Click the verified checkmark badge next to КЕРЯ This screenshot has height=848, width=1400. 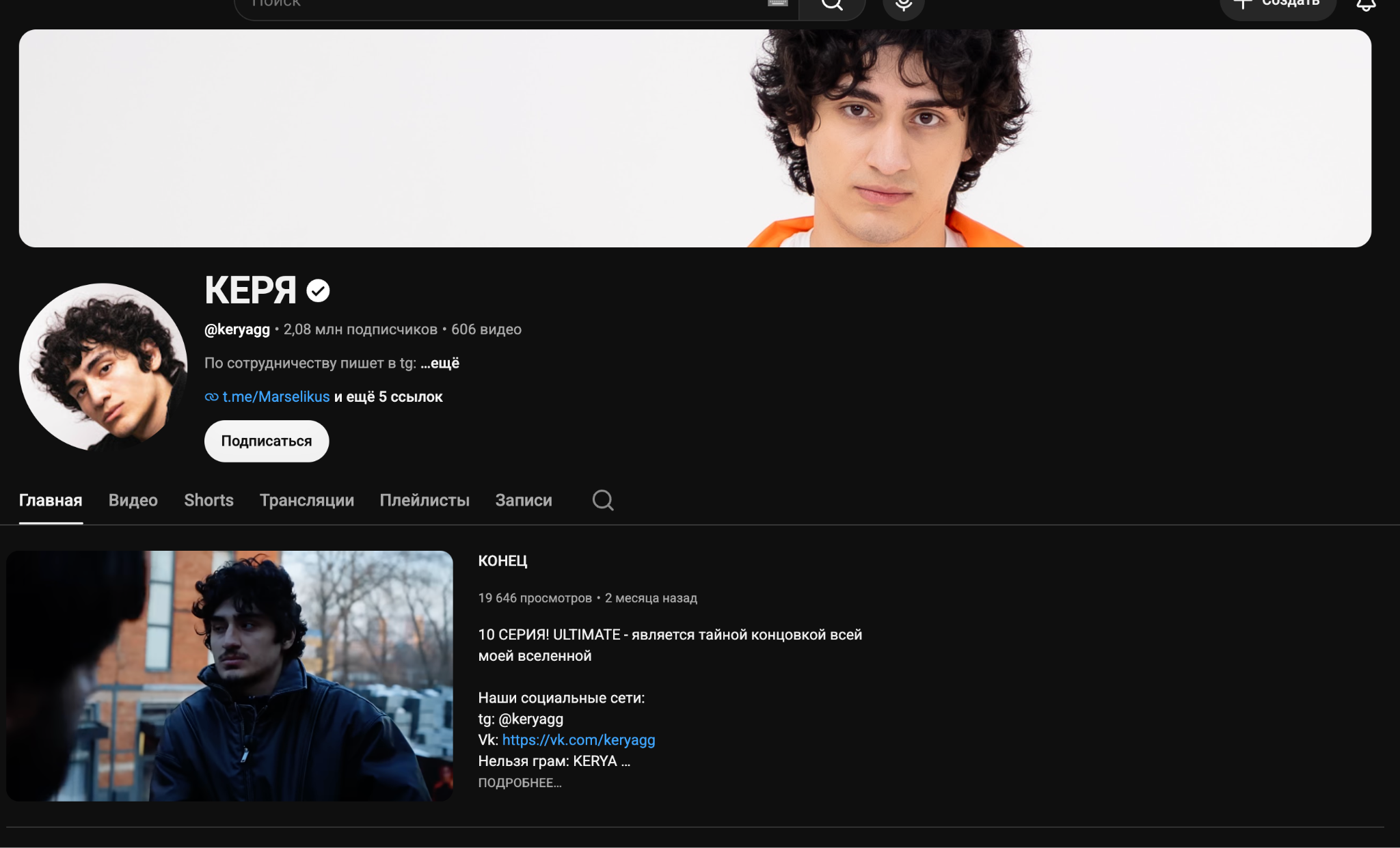pos(318,291)
